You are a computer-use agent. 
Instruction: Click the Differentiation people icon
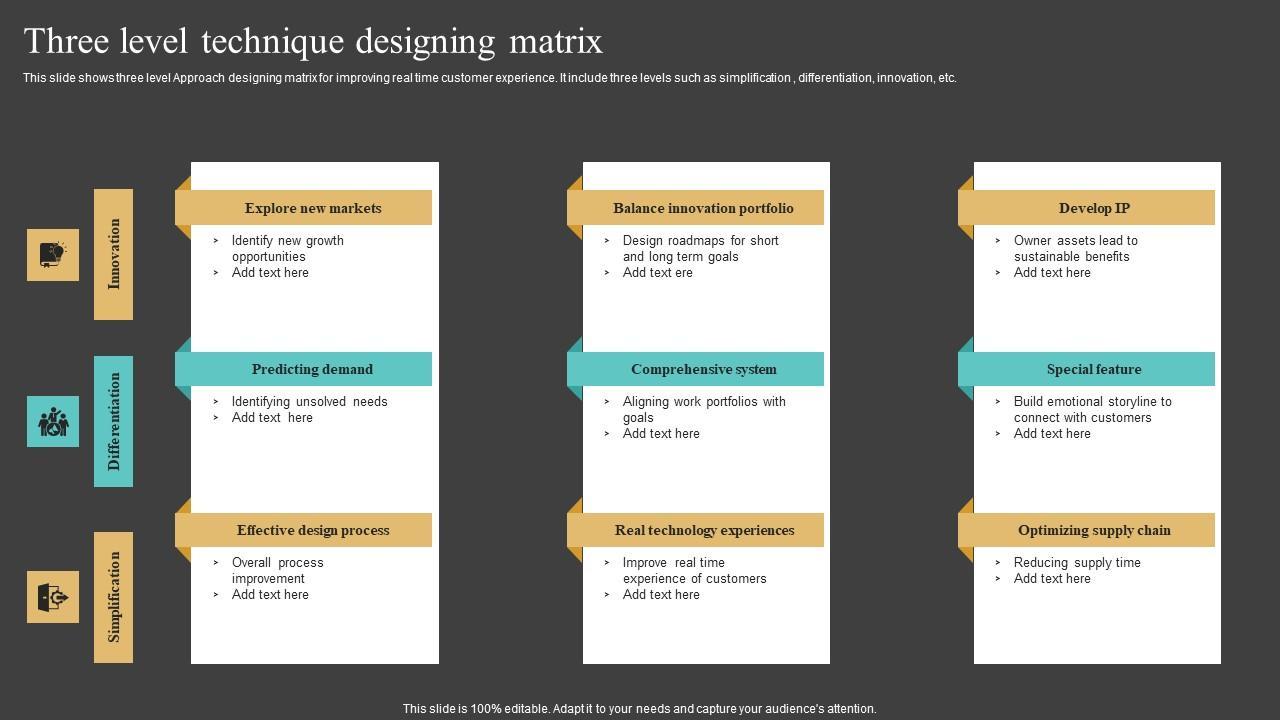[x=53, y=421]
